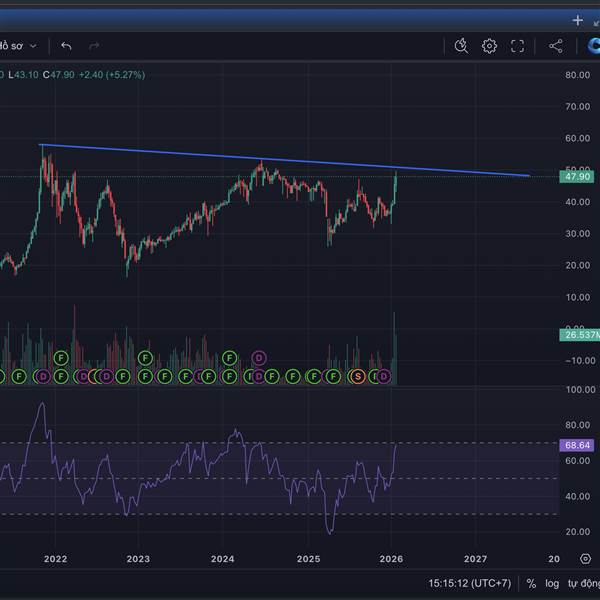Open the quick search magnifier icon
This screenshot has width=600, height=600.
461,46
